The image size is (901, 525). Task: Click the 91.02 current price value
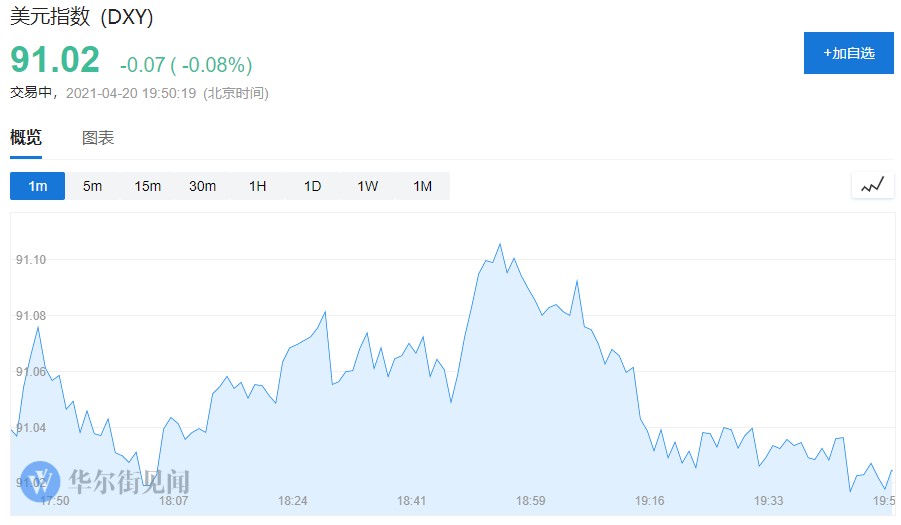55,60
